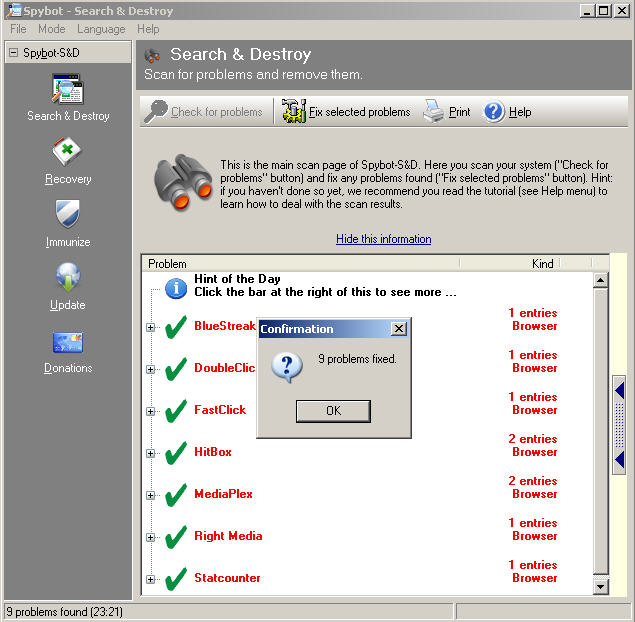The height and width of the screenshot is (622, 635).
Task: Click the Print printer icon
Action: tap(433, 111)
